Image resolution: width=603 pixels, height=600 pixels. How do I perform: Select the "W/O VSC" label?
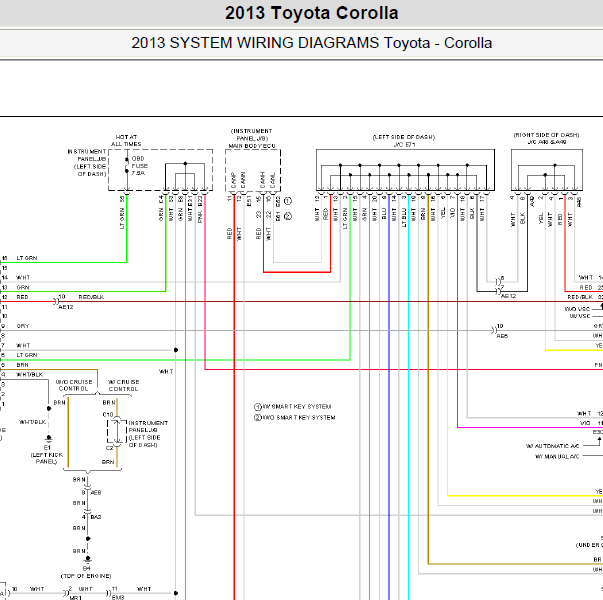point(577,309)
